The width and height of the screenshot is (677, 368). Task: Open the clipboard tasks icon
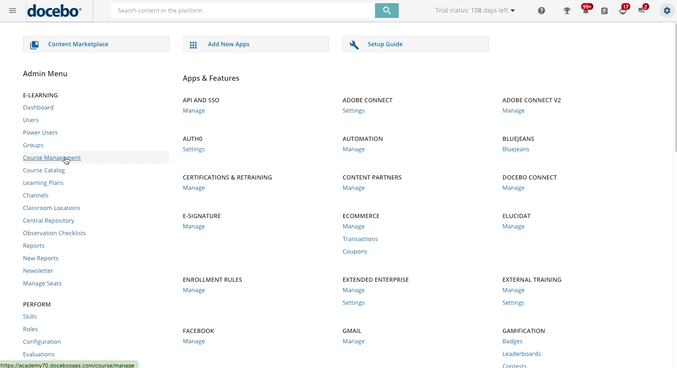pyautogui.click(x=604, y=11)
